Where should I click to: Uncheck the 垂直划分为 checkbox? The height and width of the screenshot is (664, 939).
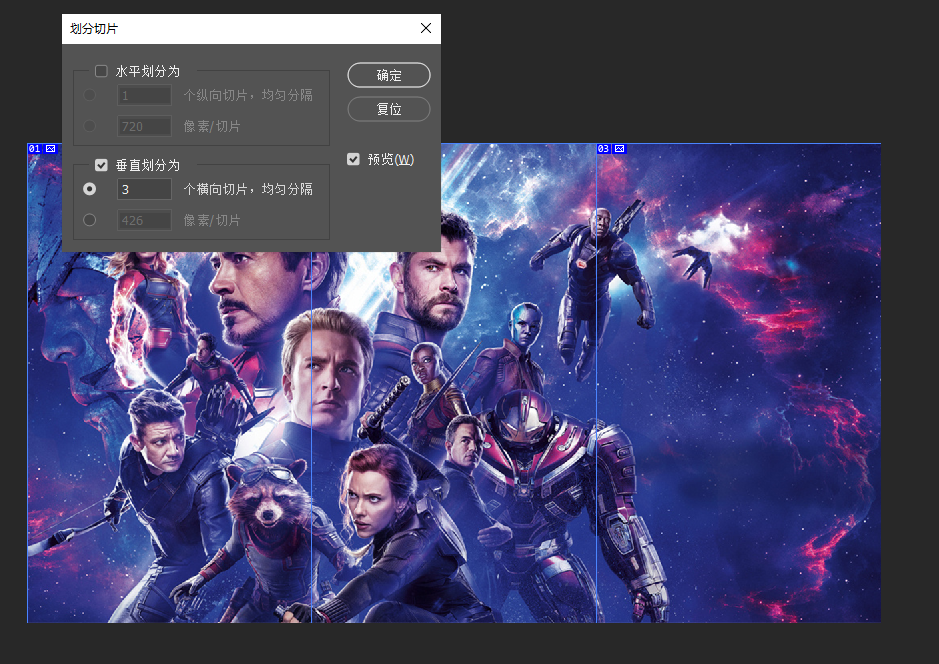tap(101, 165)
